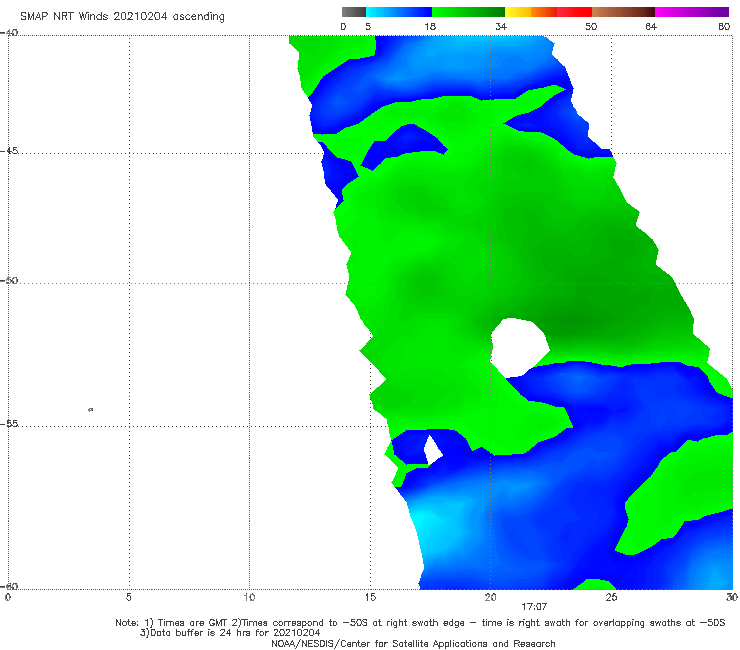Screen dimensions: 740x650
Task: Click the swath time label '17:07'
Action: coord(534,607)
